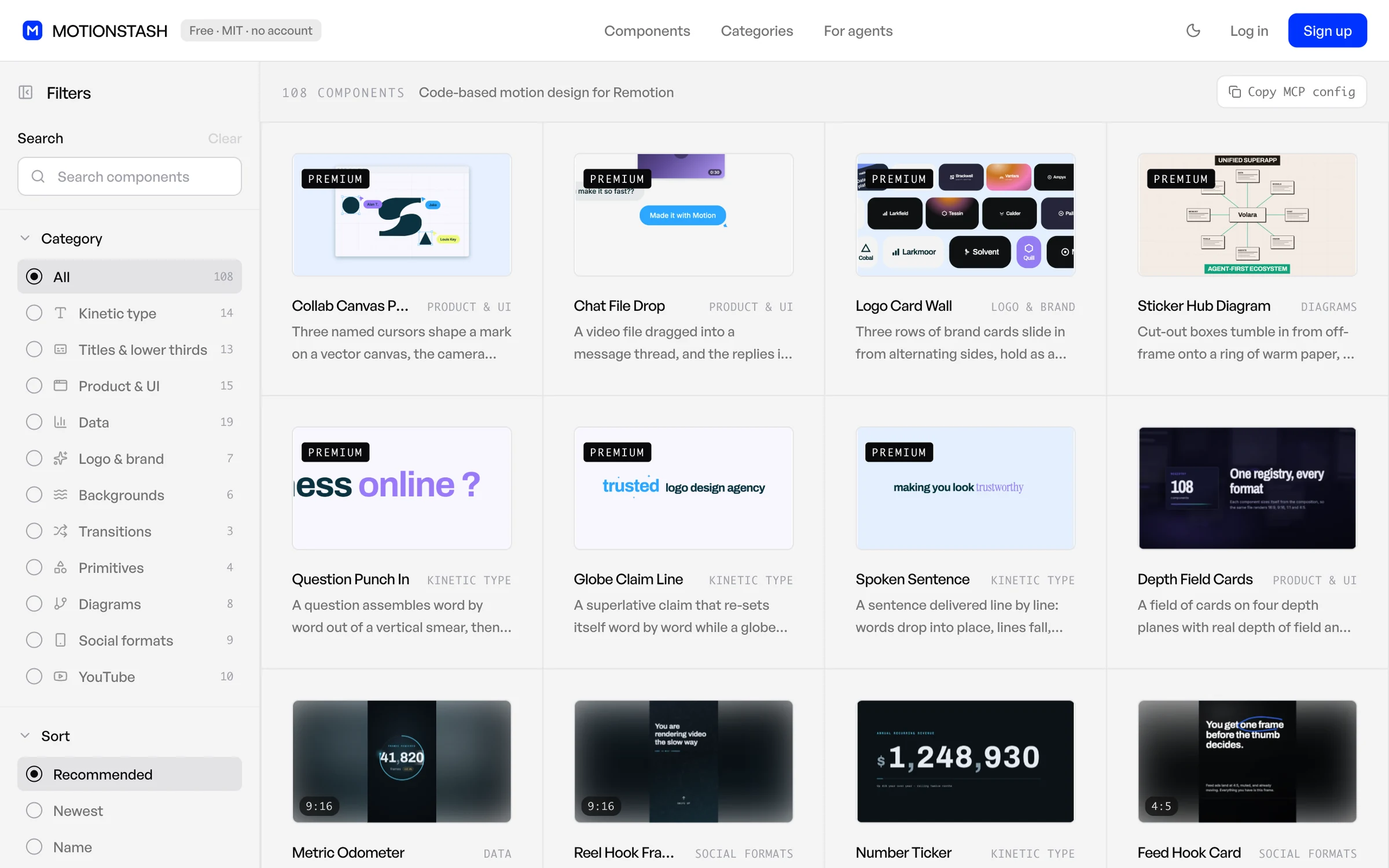Open the Metric Odometer thumbnail
Viewport: 1389px width, 868px height.
402,762
